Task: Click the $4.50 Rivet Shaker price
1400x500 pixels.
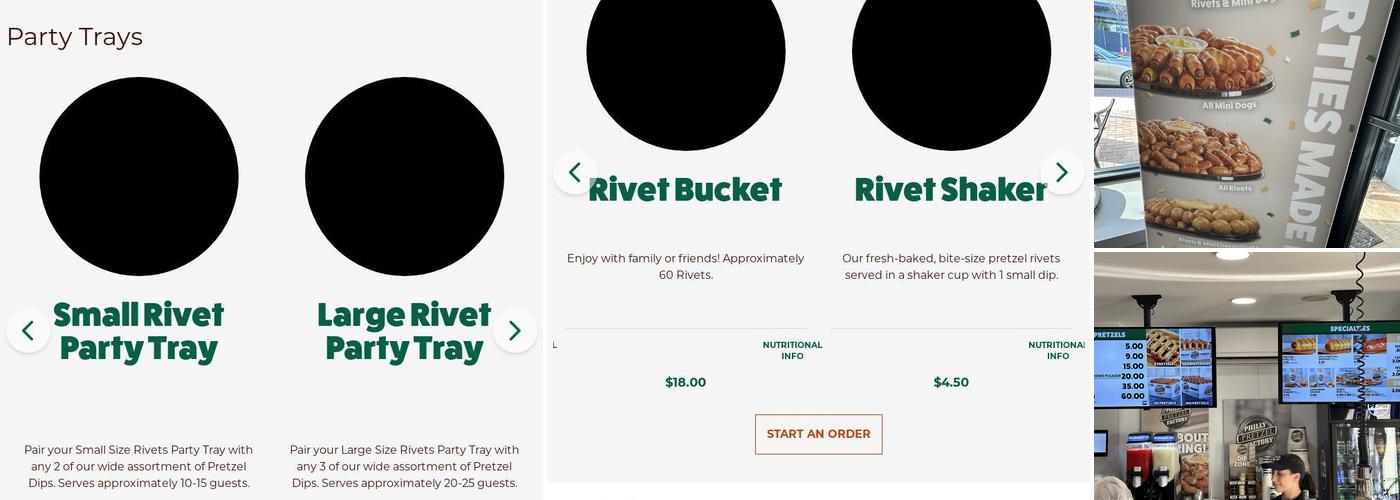Action: (951, 382)
